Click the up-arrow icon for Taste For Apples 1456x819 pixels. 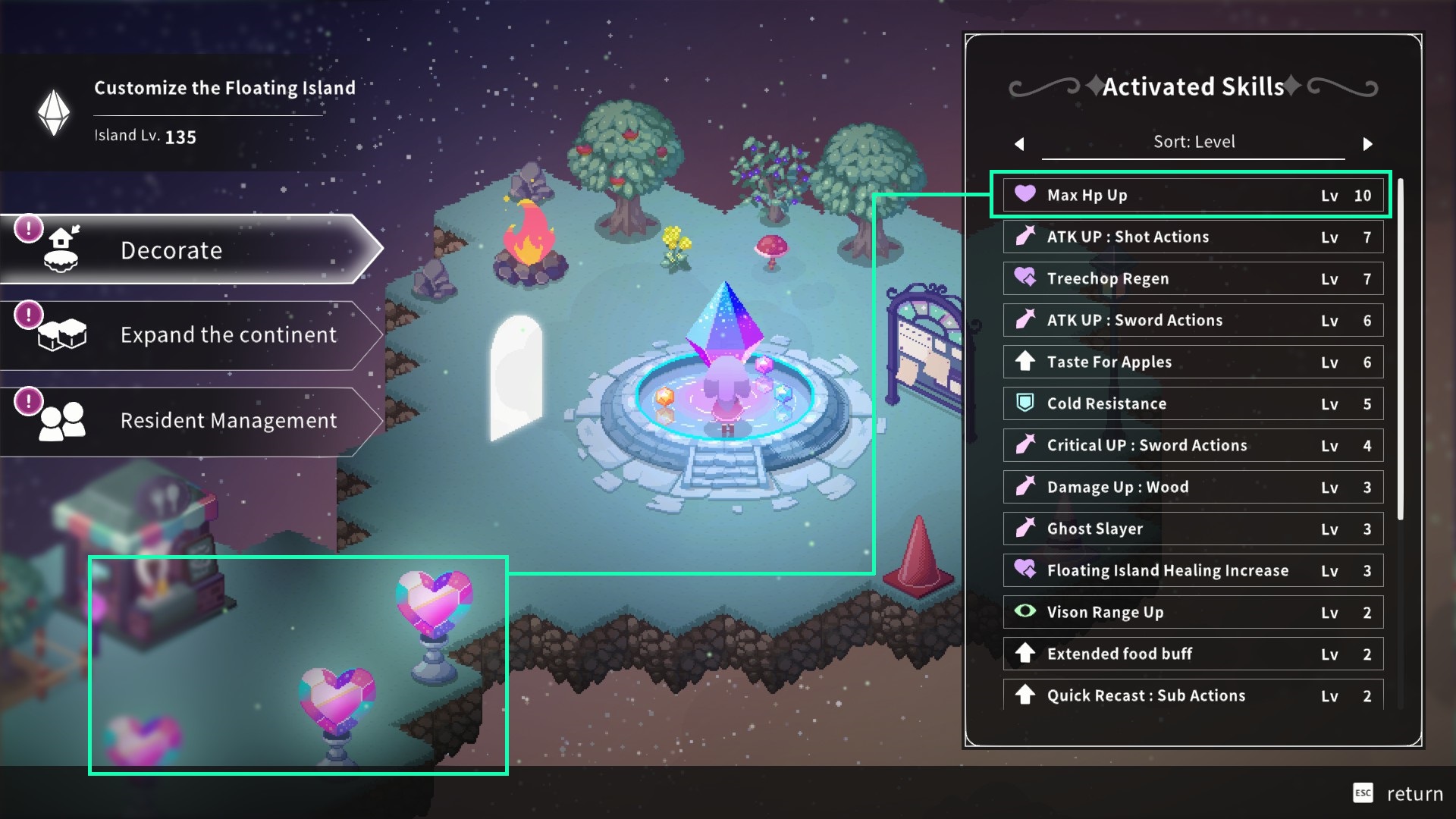pos(1025,361)
